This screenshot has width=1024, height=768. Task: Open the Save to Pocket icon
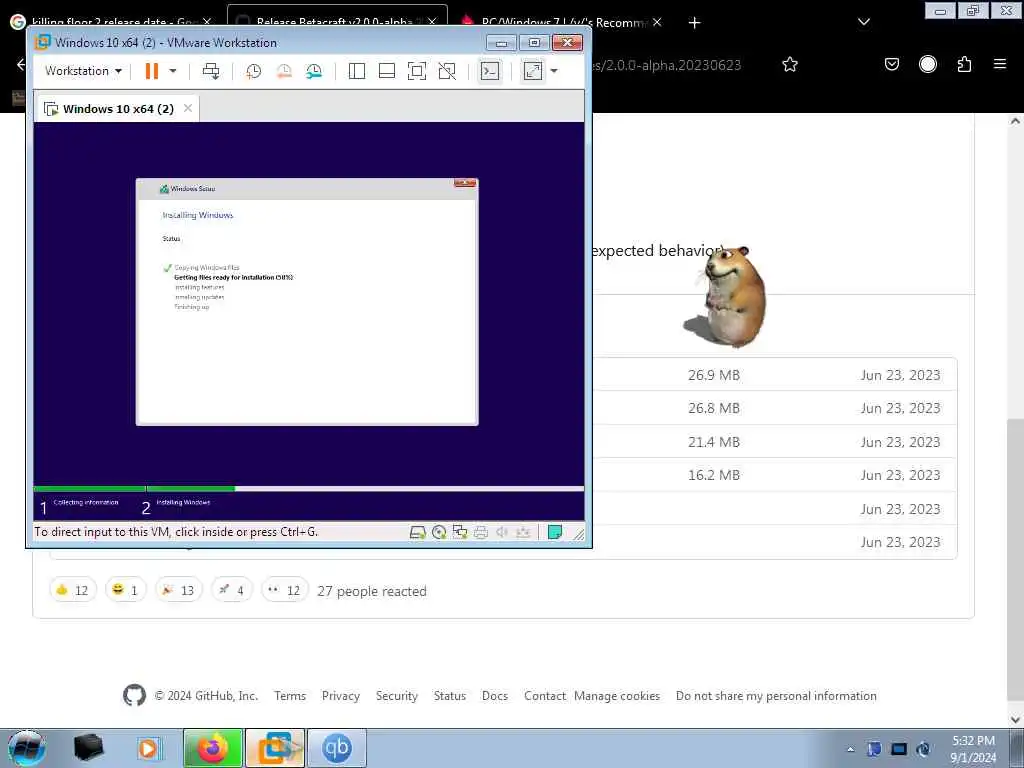point(892,64)
